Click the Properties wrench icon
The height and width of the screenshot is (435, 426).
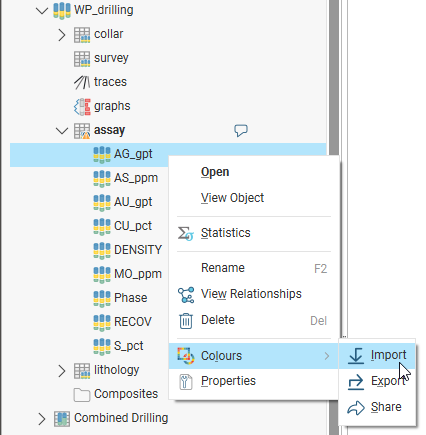point(186,382)
